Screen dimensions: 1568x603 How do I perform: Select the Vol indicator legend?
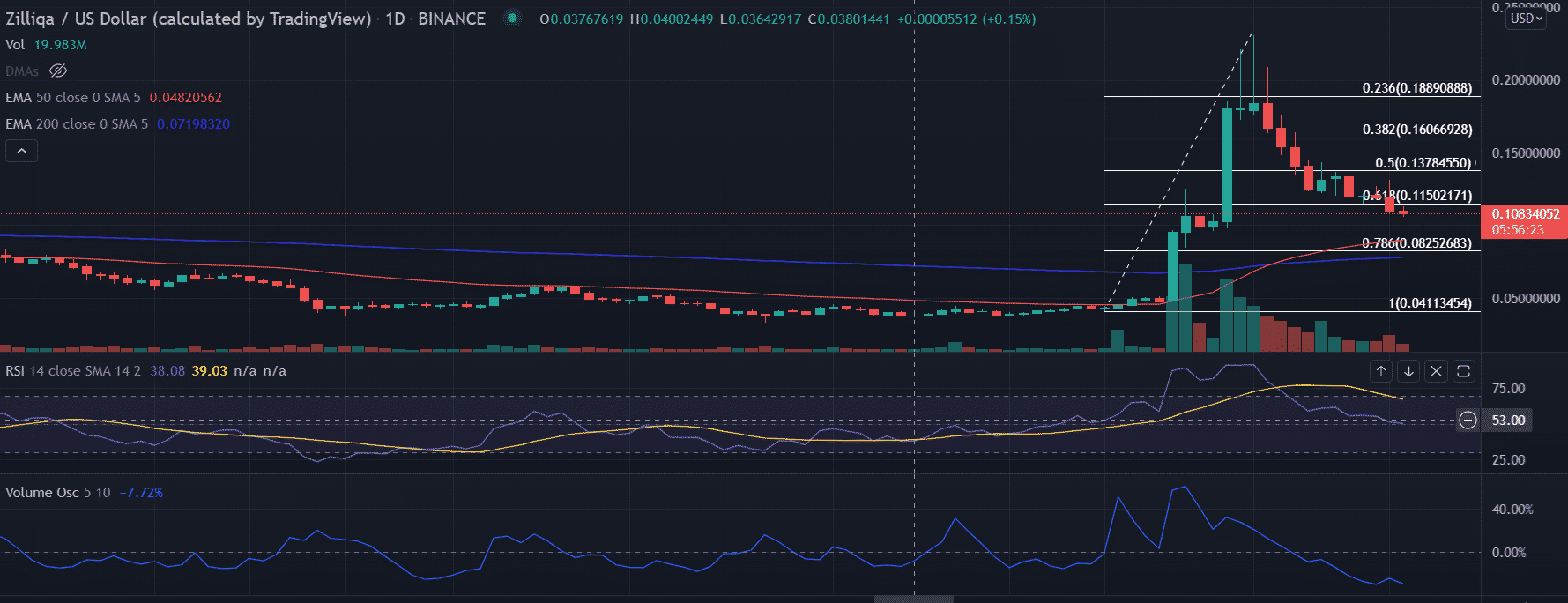pyautogui.click(x=15, y=45)
